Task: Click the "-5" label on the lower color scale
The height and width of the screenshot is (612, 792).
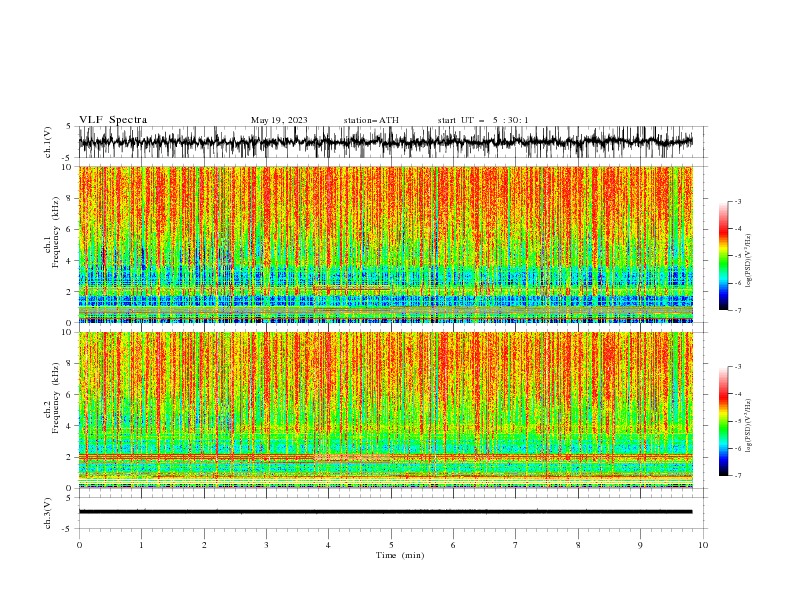Action: (x=737, y=421)
